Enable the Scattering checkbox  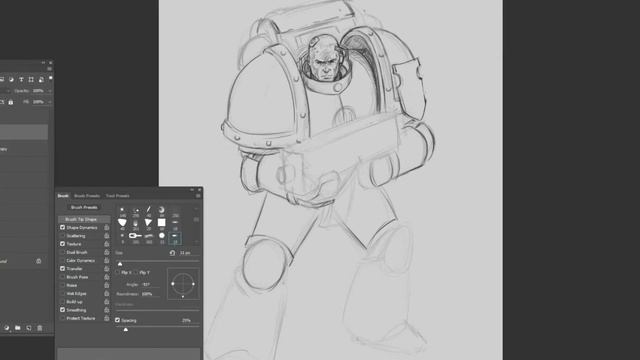point(62,236)
